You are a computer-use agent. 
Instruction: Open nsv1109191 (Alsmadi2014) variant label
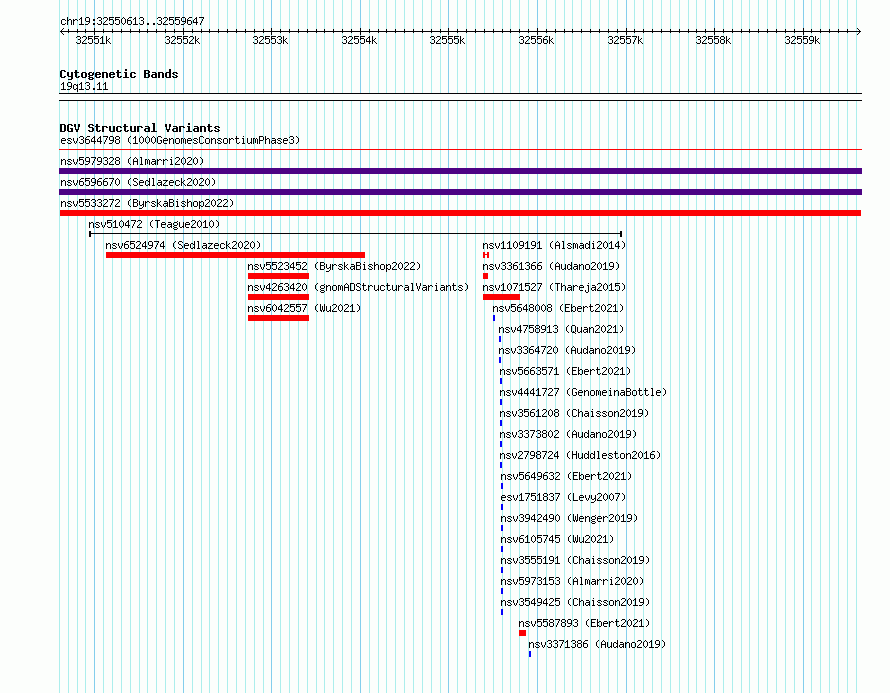[x=554, y=245]
